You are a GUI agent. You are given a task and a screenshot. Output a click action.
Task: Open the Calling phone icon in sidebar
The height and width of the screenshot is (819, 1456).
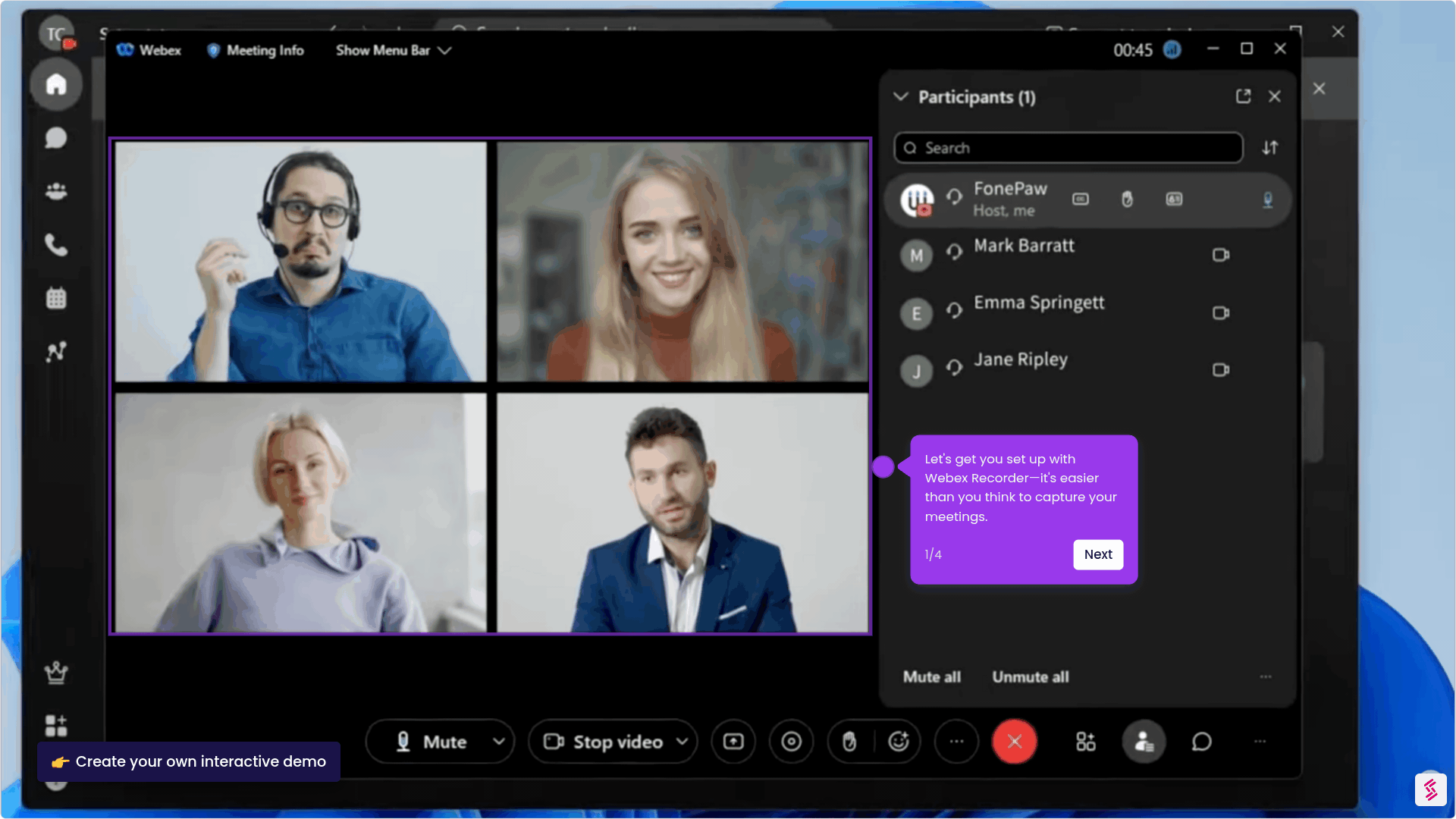pyautogui.click(x=56, y=245)
